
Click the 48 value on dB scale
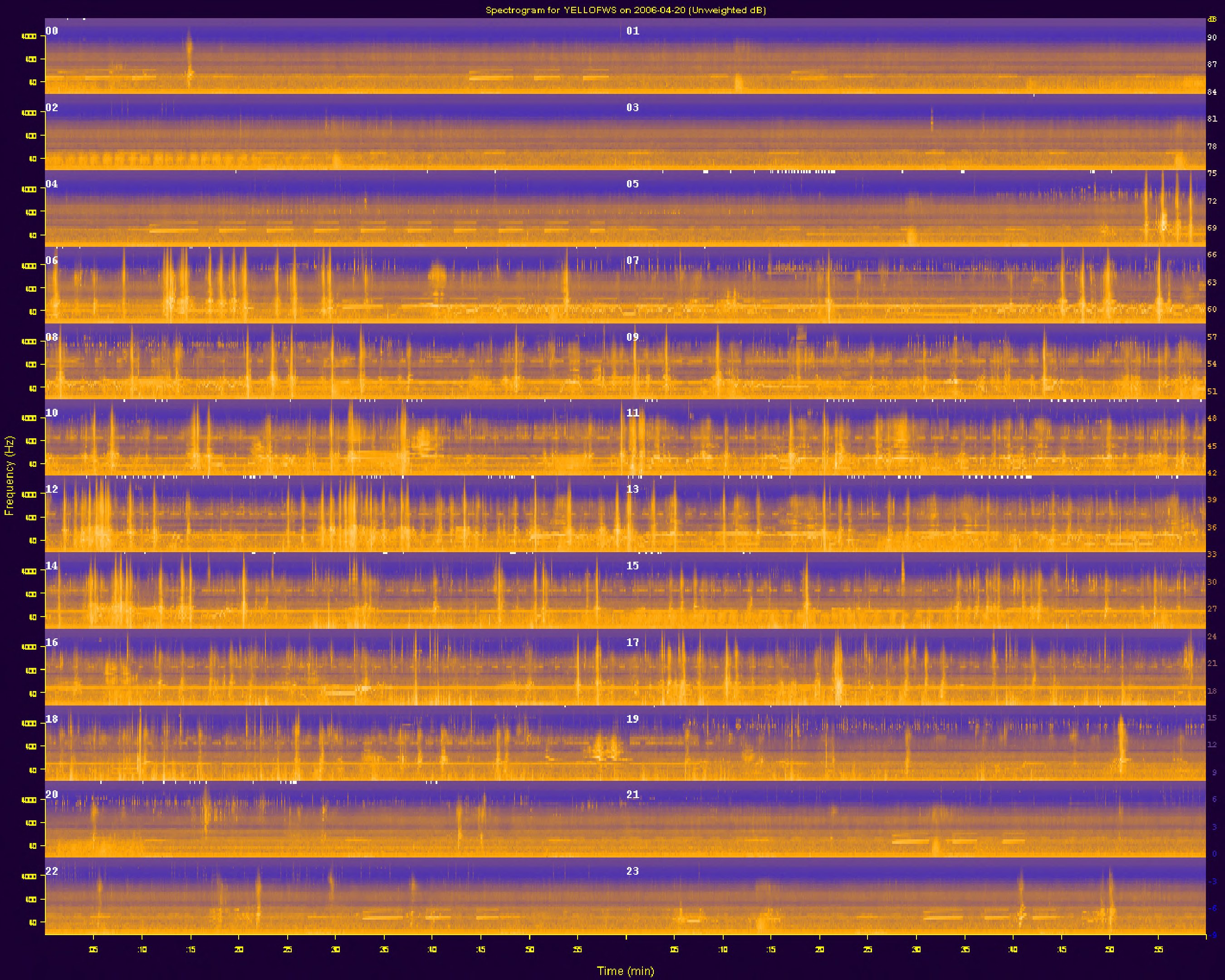1212,418
